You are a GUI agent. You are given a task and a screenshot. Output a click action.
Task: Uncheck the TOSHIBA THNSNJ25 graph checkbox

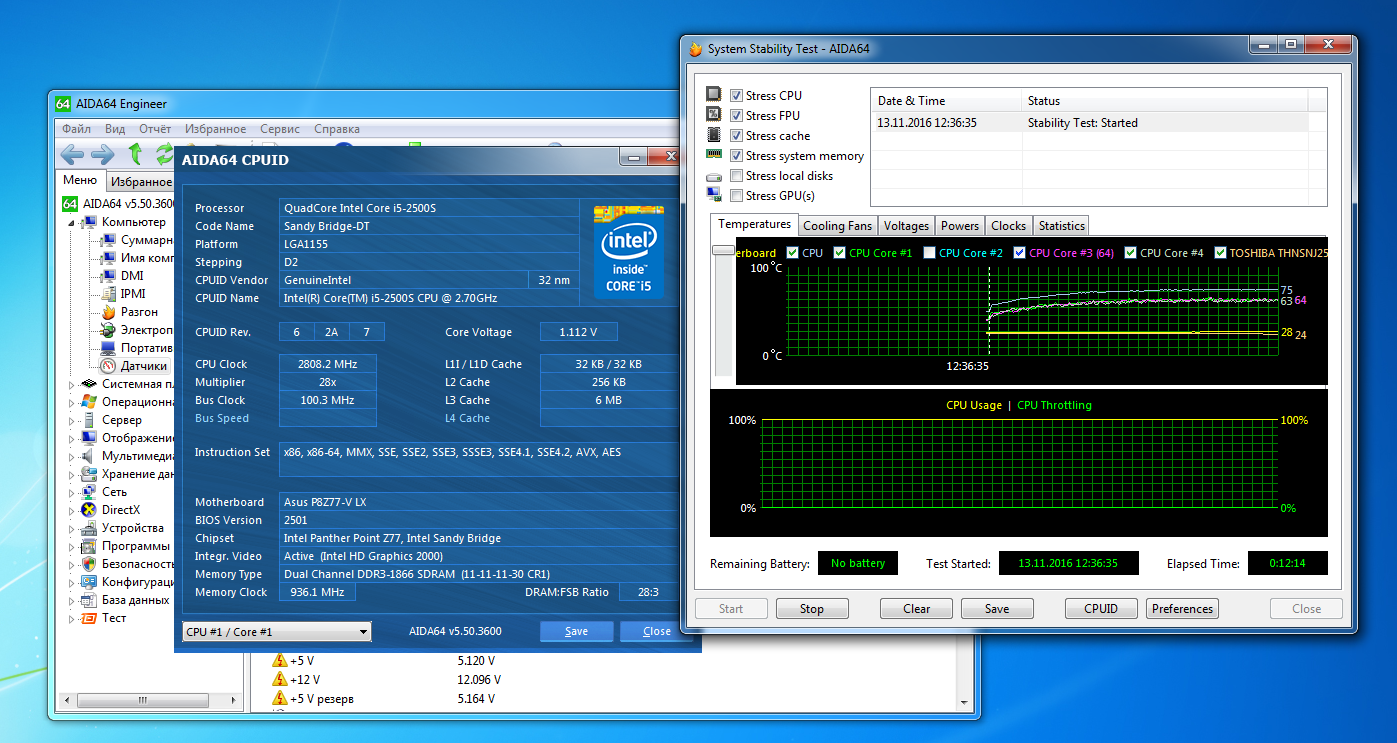1220,253
